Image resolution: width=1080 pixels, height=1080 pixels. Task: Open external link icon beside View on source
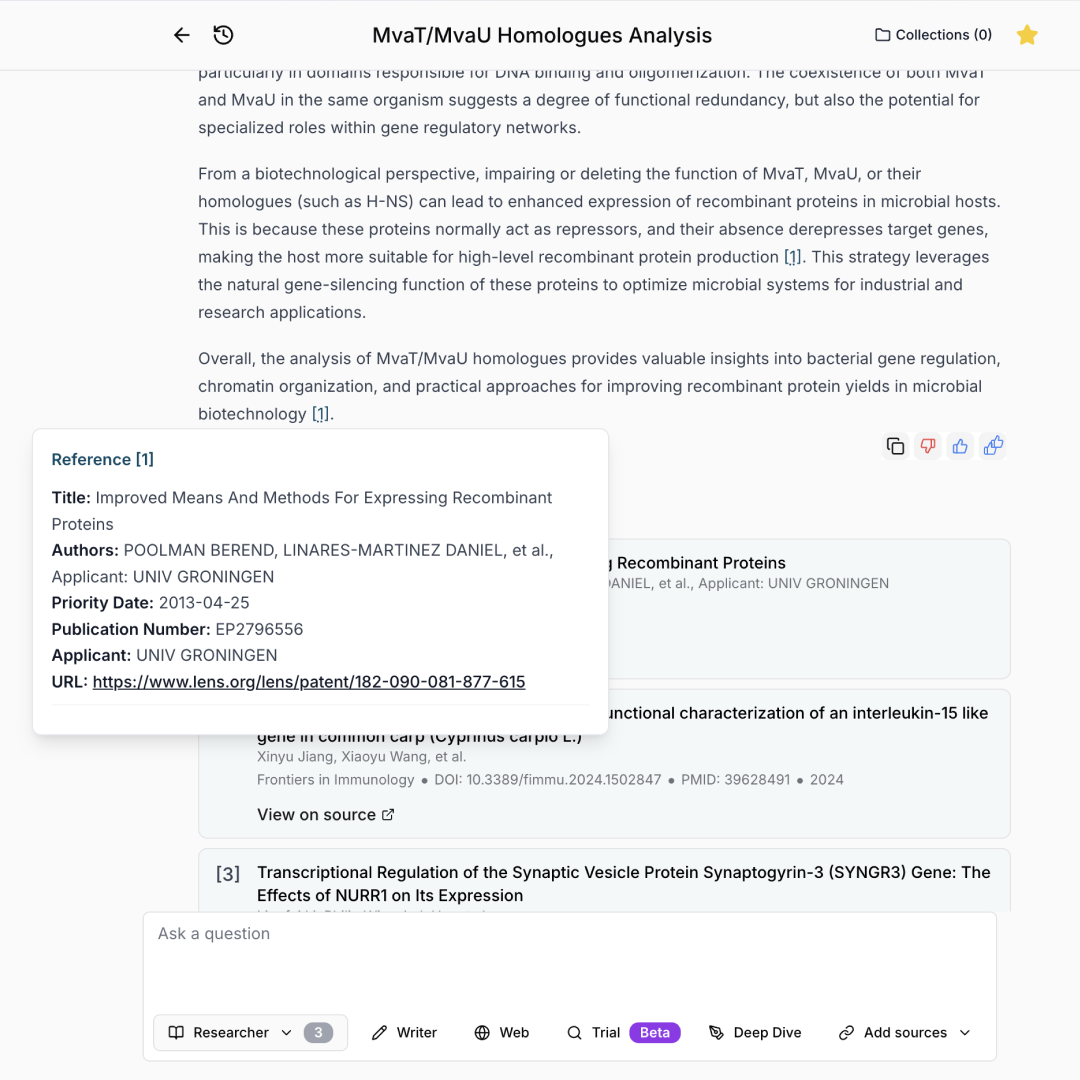(x=388, y=815)
